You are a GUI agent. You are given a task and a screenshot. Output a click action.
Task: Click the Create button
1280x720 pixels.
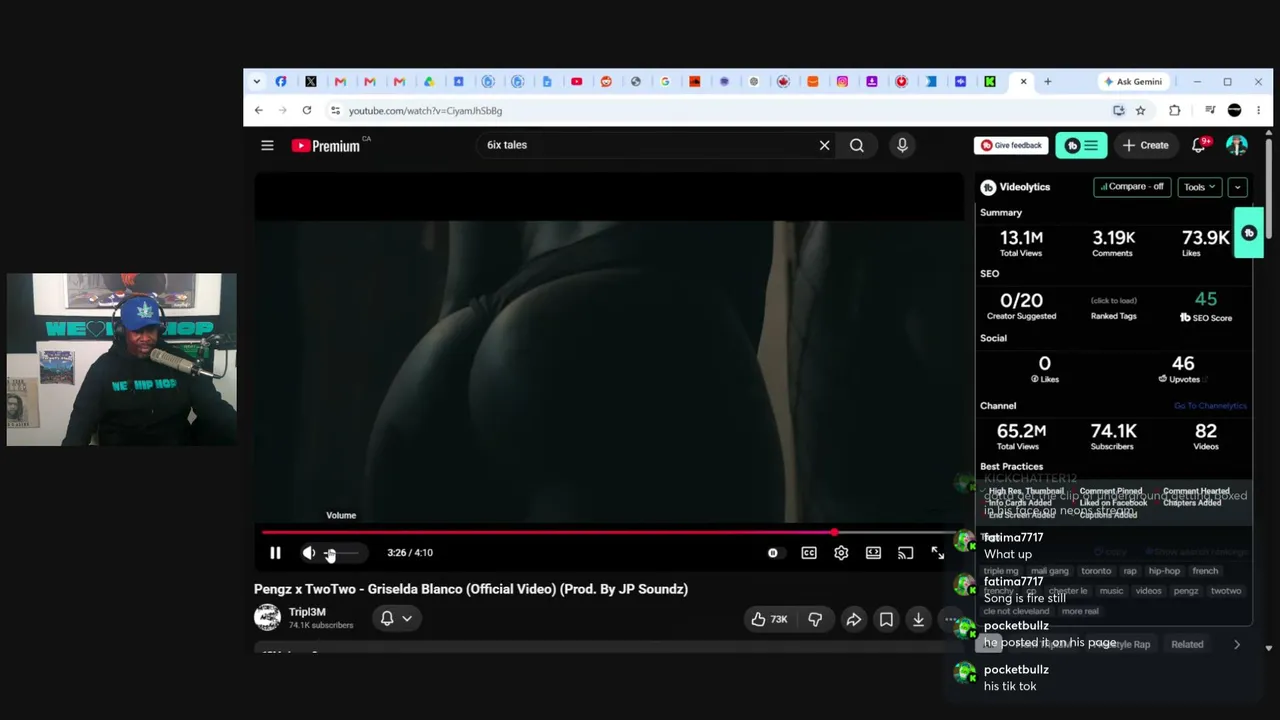(x=1145, y=145)
